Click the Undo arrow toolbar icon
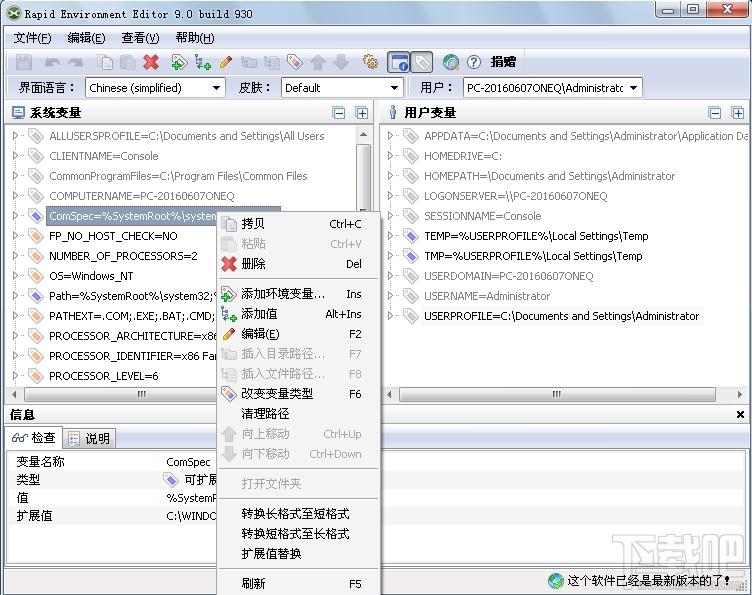The image size is (752, 595). 52,62
